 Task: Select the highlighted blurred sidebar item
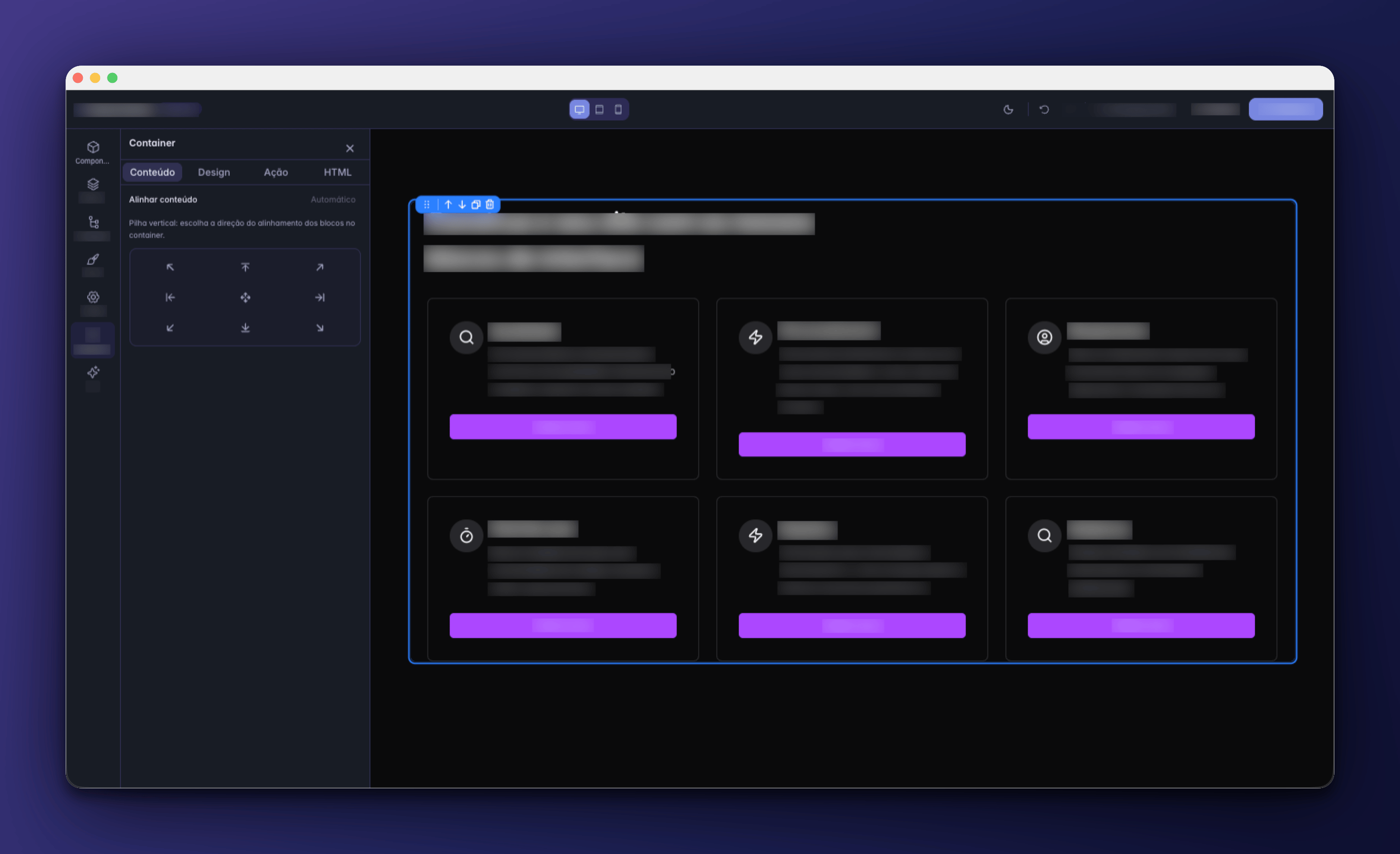pyautogui.click(x=93, y=340)
